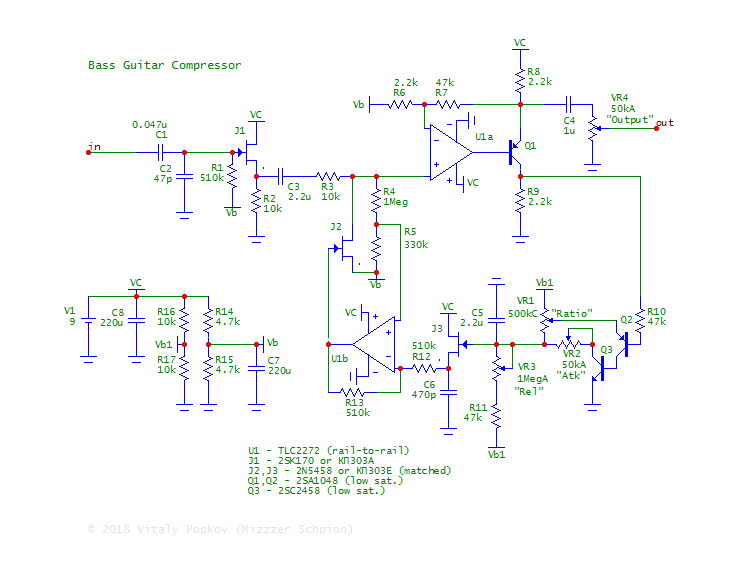Select the VR3 "Rel" potentiometer
754x582 pixels.
coord(497,368)
